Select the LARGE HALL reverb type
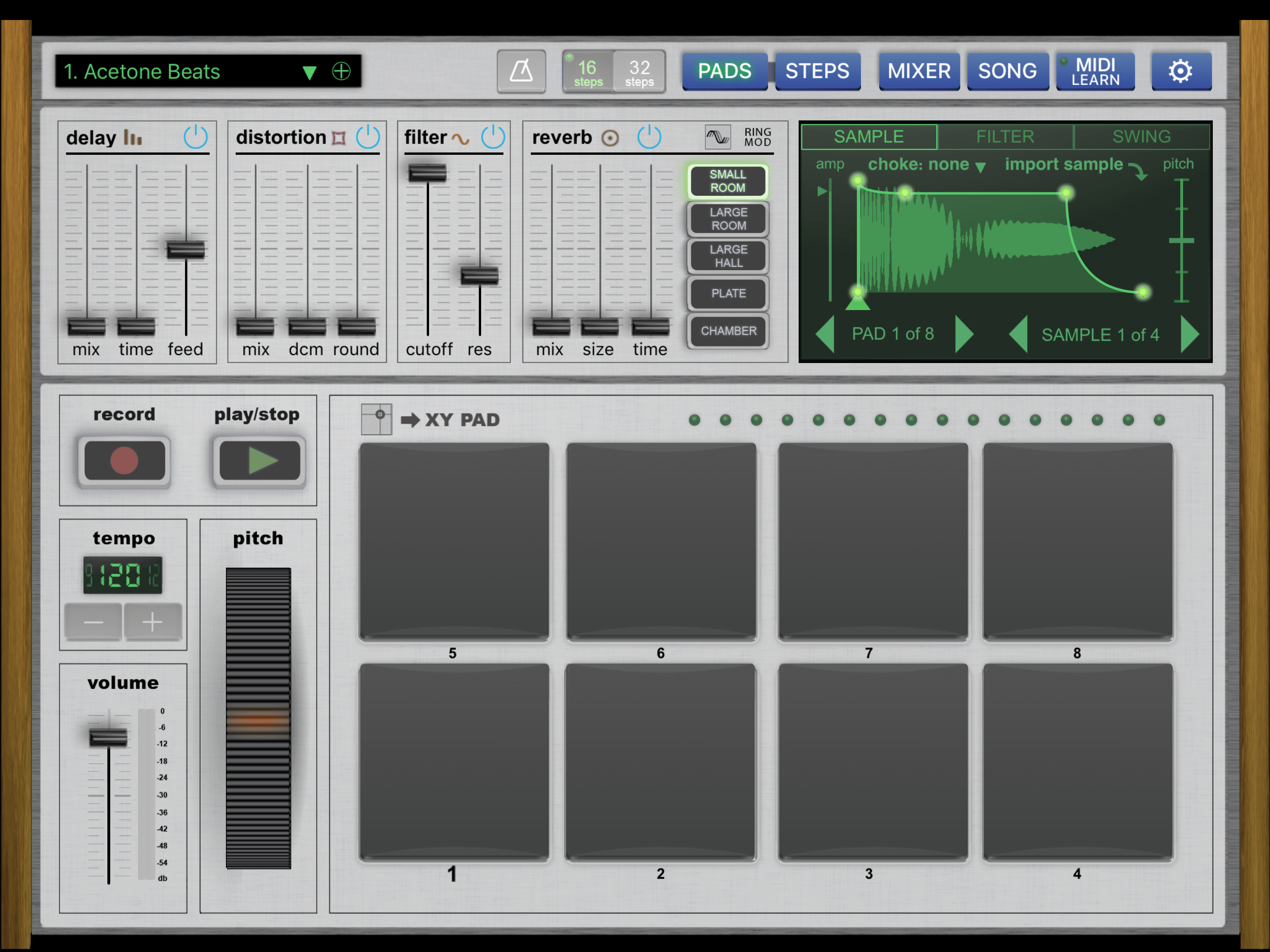Viewport: 1270px width, 952px height. pos(728,256)
